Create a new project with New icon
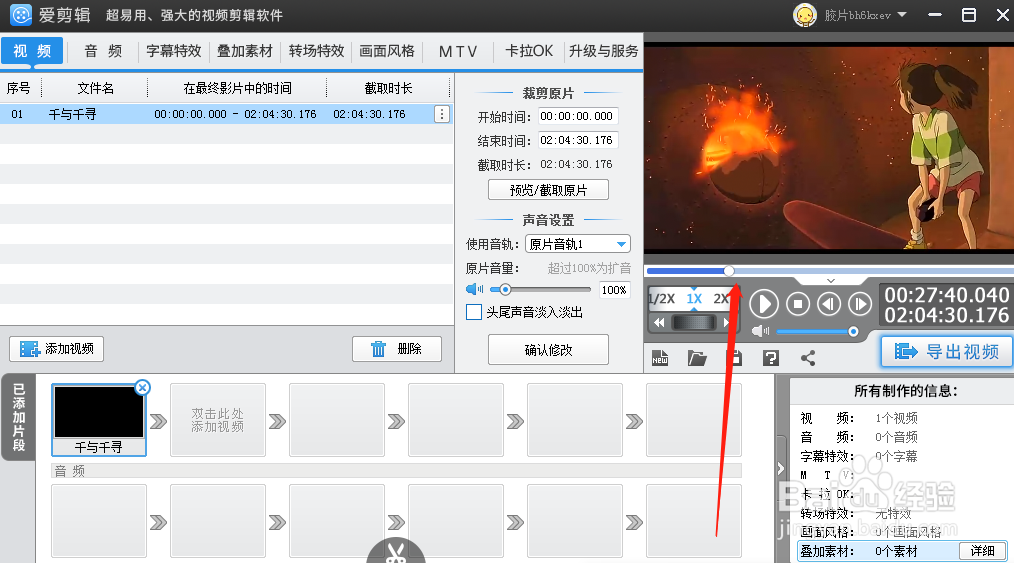The width and height of the screenshot is (1014, 563). click(x=660, y=357)
